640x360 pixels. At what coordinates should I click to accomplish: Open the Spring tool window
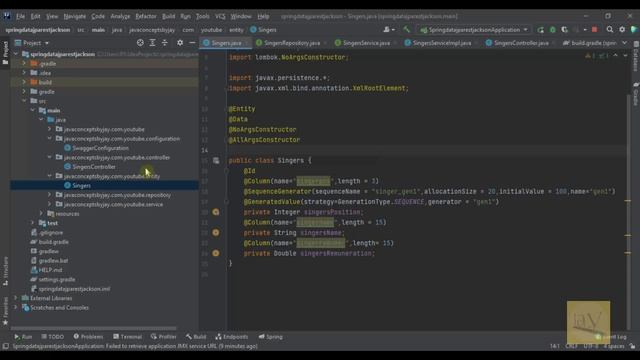(x=270, y=337)
